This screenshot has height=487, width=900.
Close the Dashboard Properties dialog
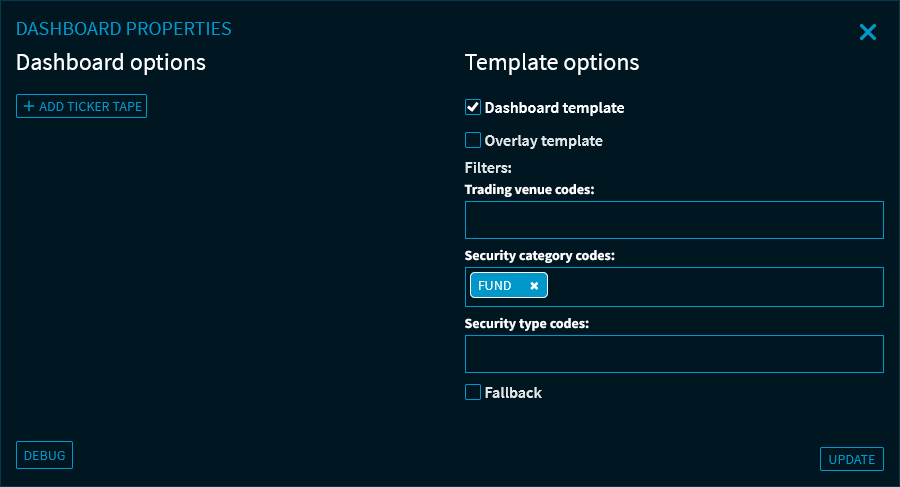point(867,32)
